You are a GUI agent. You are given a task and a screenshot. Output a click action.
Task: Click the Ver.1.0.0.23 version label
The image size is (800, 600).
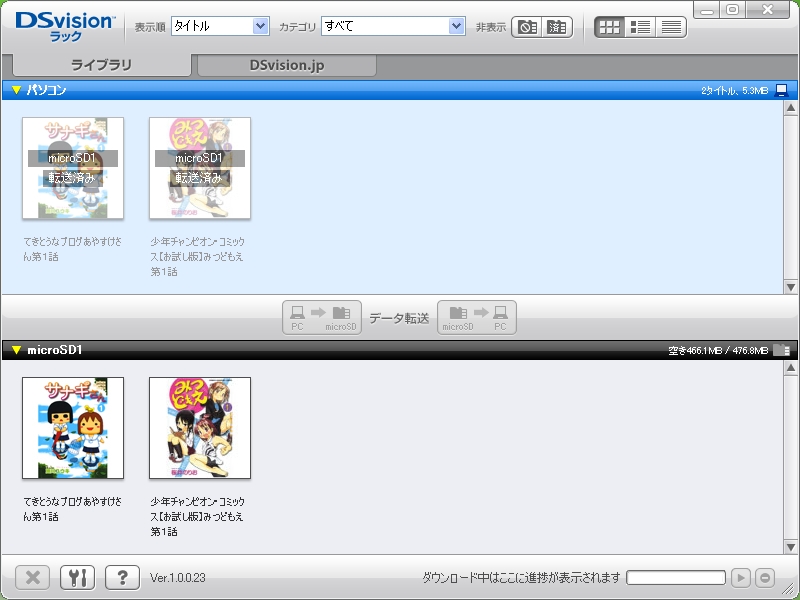pos(178,578)
